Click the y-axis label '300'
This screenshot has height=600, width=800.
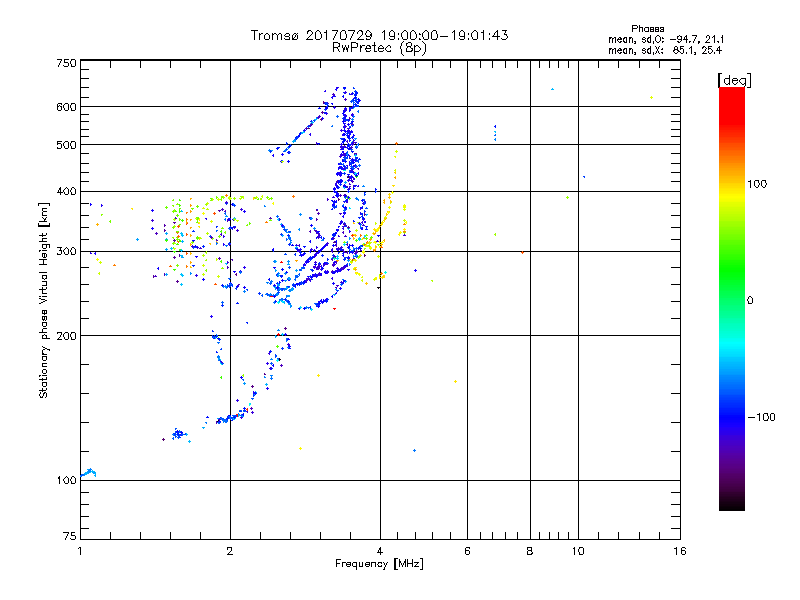click(x=66, y=252)
